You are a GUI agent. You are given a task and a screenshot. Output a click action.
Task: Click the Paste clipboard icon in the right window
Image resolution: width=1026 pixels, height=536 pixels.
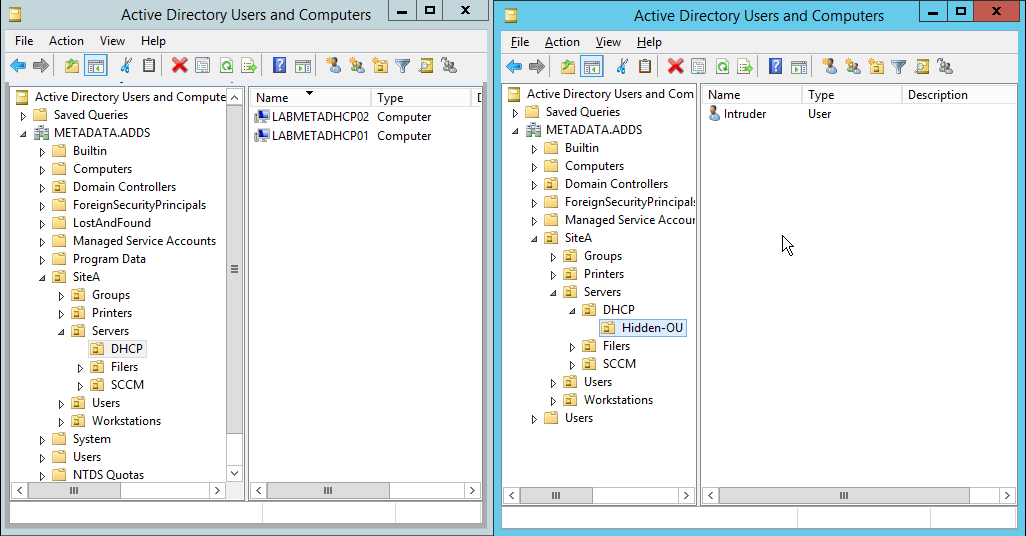(645, 66)
